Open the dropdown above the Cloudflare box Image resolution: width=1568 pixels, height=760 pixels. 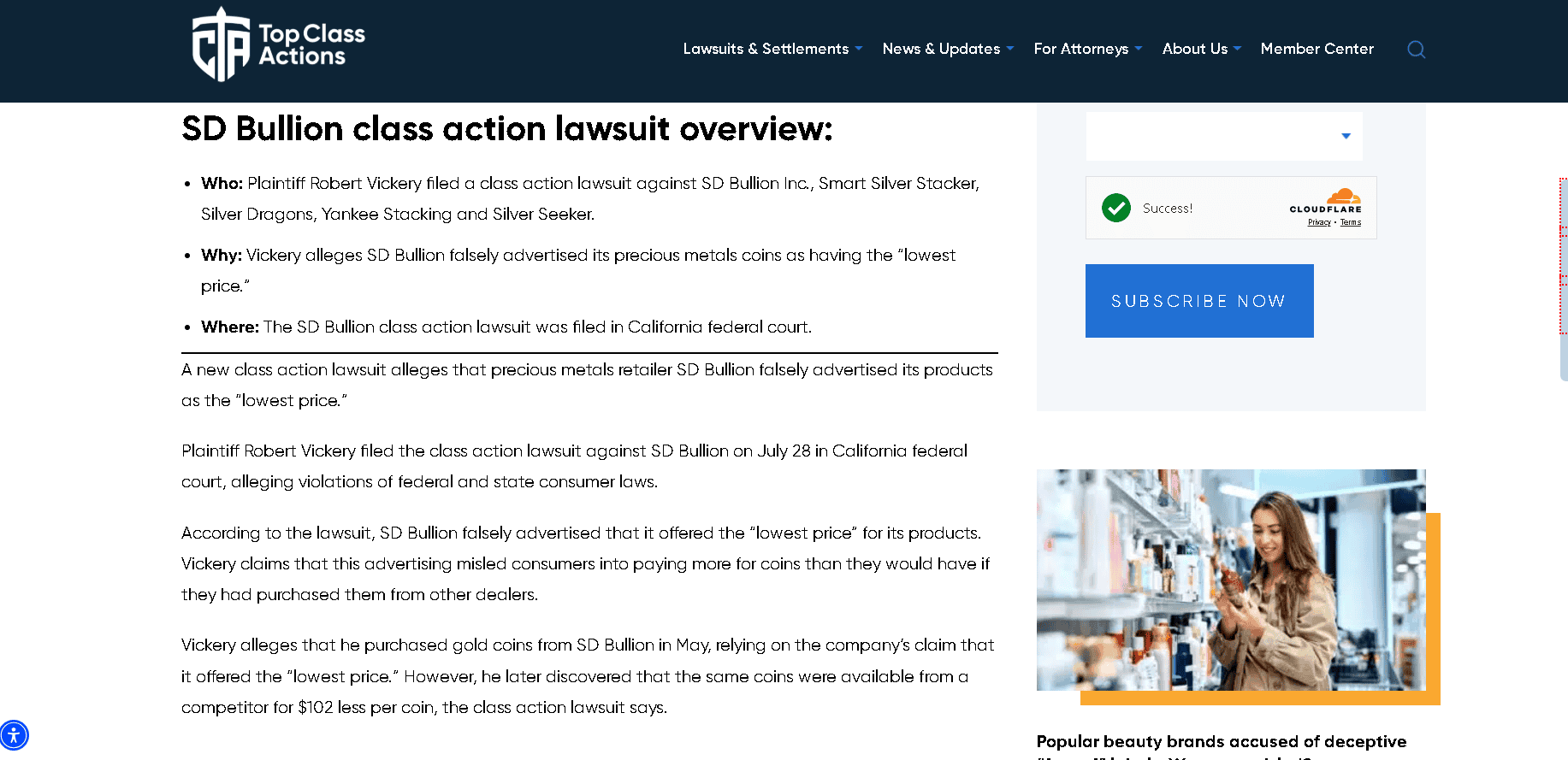[x=1224, y=136]
